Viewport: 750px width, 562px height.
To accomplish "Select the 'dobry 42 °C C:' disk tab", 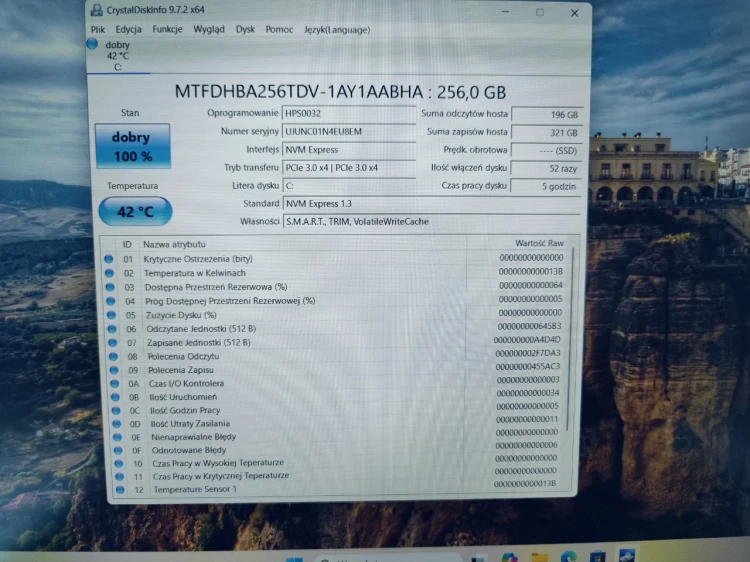I will click(118, 55).
